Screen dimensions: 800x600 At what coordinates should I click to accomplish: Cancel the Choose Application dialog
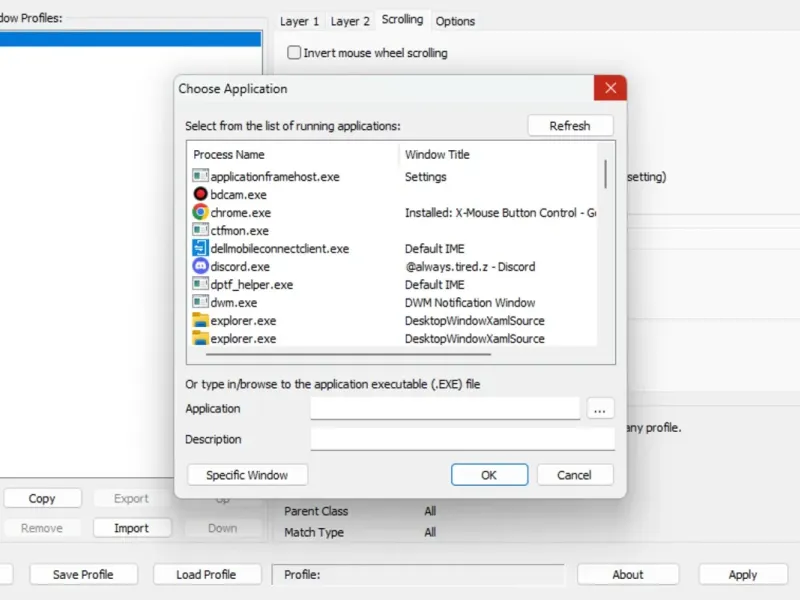tap(574, 475)
